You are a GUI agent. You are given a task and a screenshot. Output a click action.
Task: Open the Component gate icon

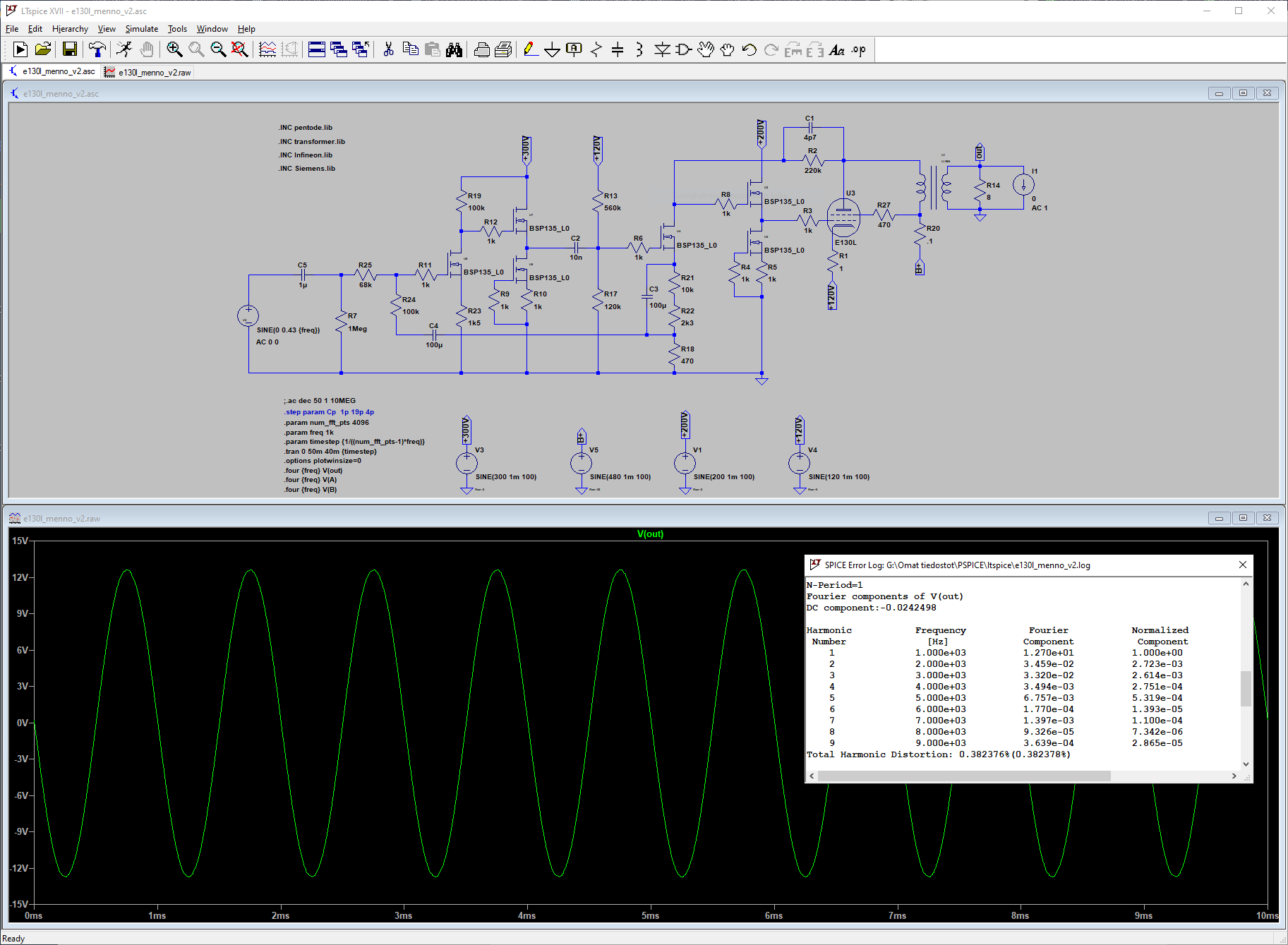[x=683, y=49]
